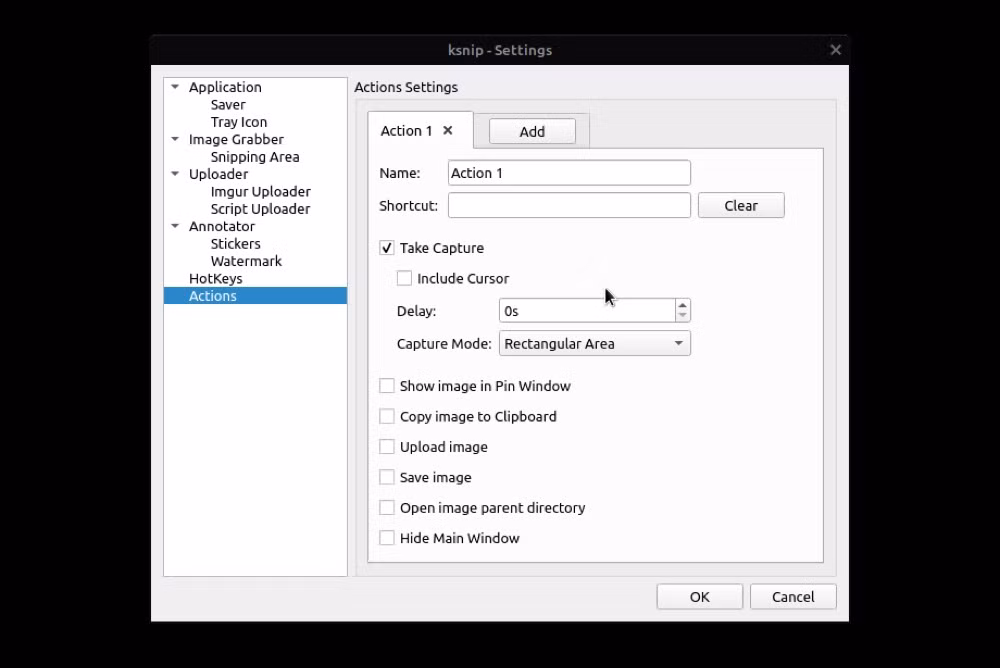Add a new action tab
The height and width of the screenshot is (668, 1000).
click(532, 131)
